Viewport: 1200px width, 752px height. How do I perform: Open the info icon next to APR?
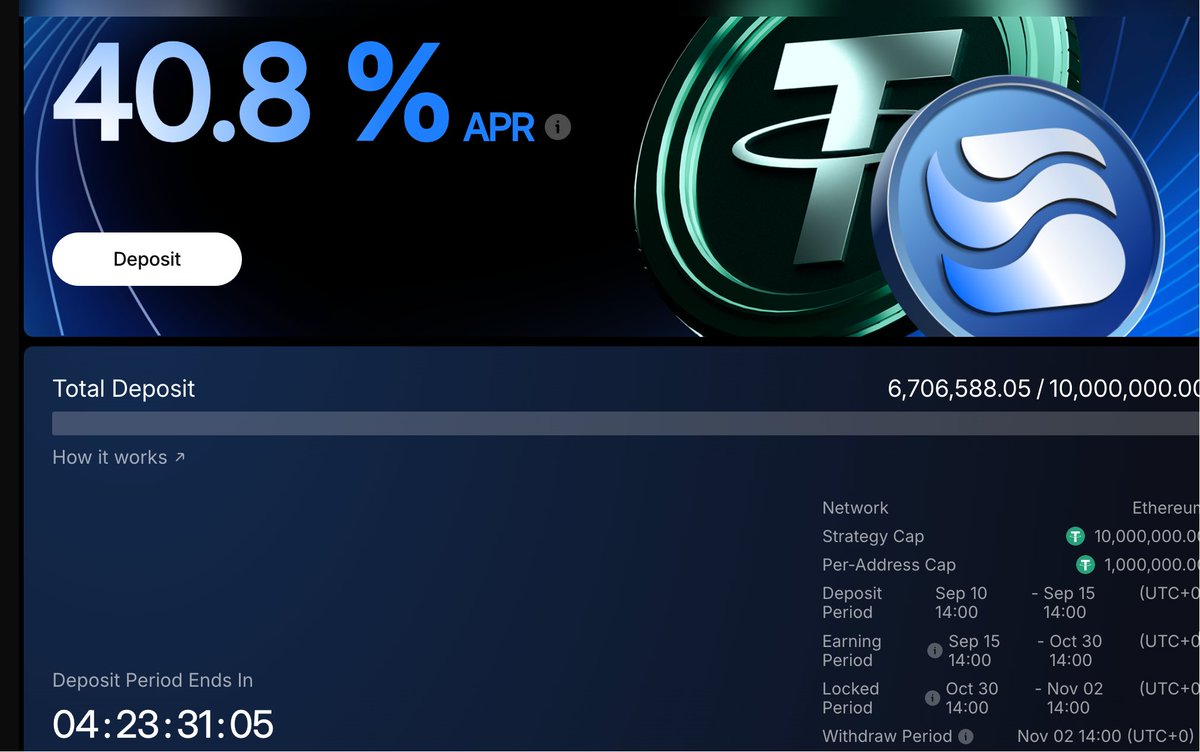(x=558, y=127)
